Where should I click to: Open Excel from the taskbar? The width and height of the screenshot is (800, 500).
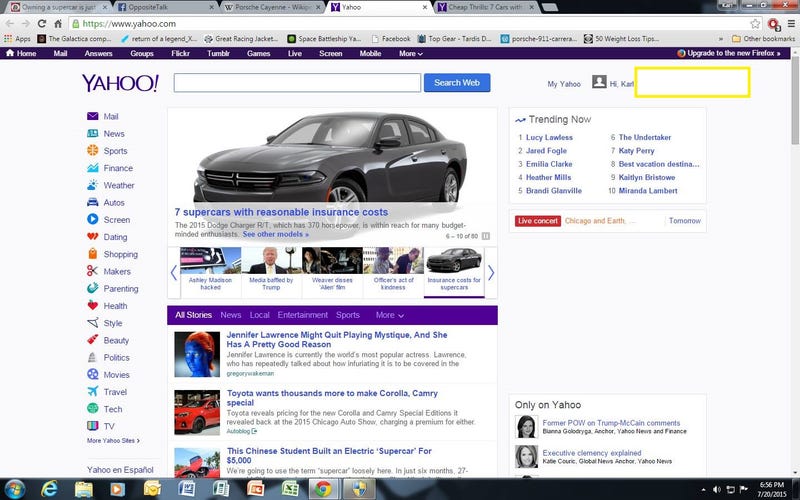290,489
